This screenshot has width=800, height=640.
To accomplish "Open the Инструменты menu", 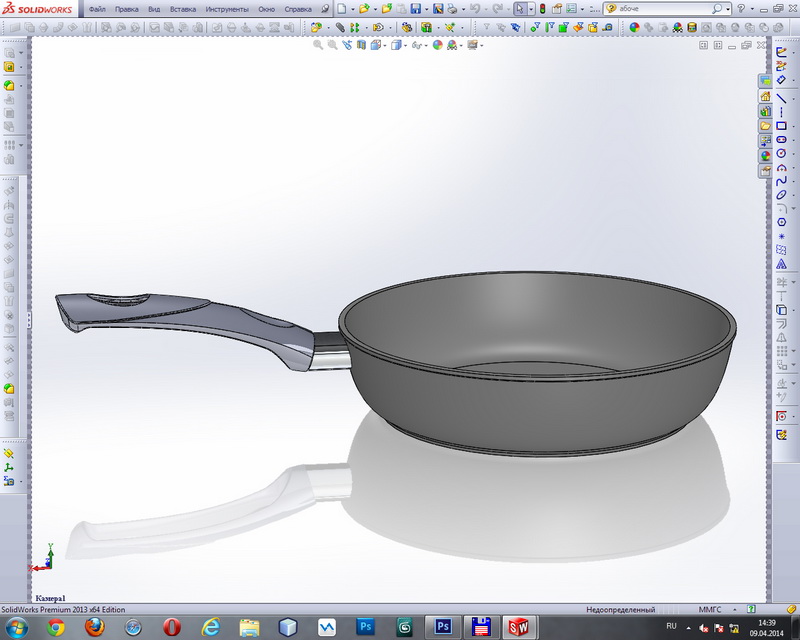I will coord(227,9).
